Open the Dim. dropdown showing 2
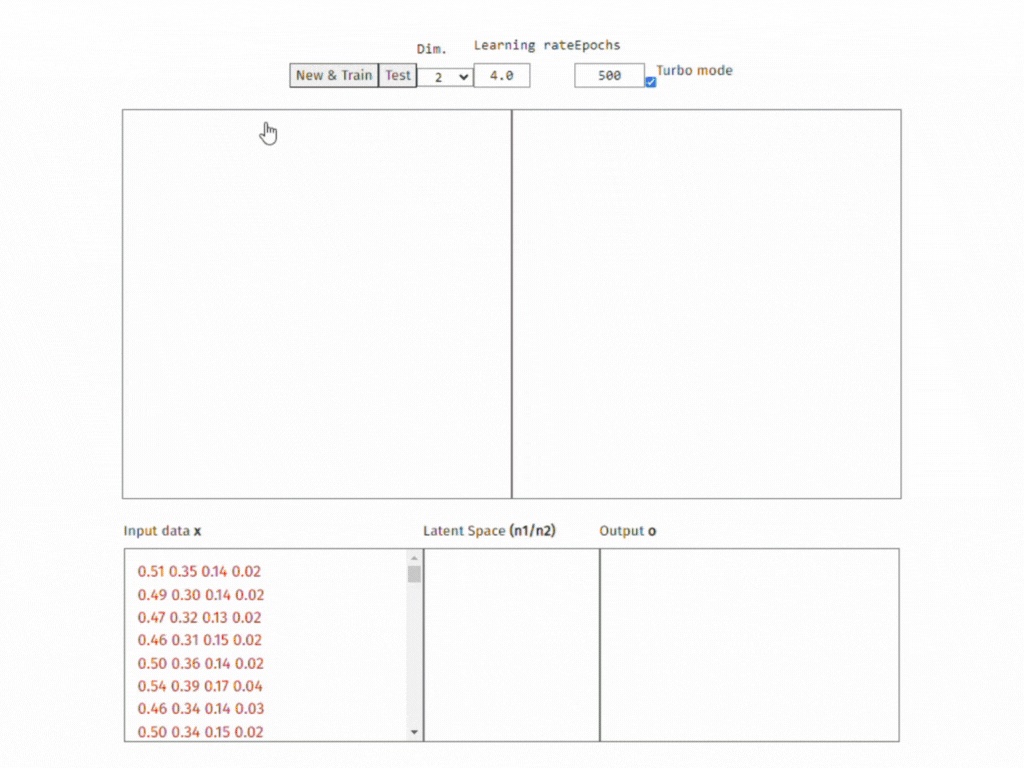 [445, 77]
